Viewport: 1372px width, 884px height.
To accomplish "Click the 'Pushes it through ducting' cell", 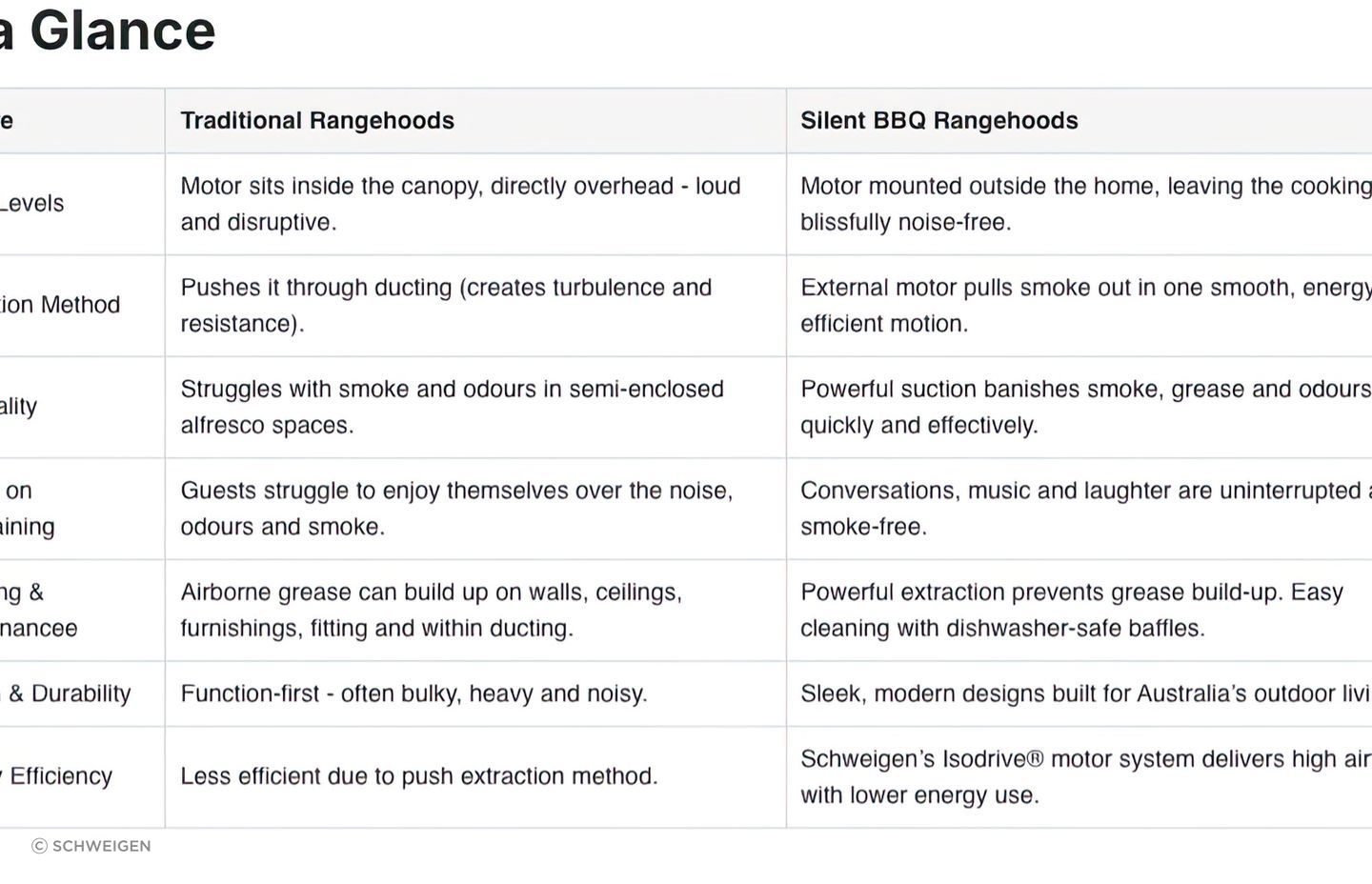I will (446, 305).
